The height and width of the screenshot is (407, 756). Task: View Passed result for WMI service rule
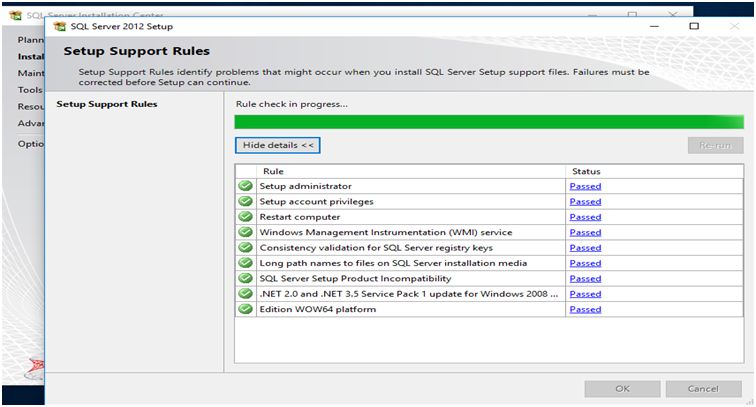point(585,232)
